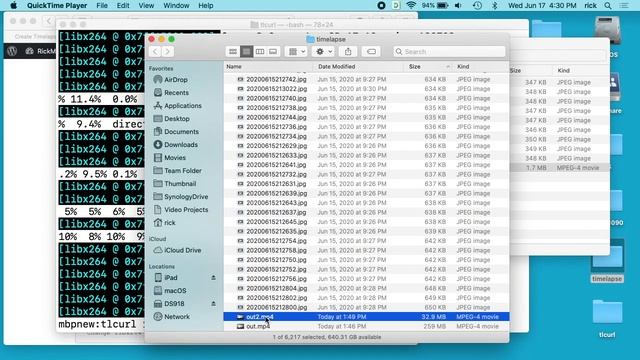Open the Apple menu

point(13,6)
